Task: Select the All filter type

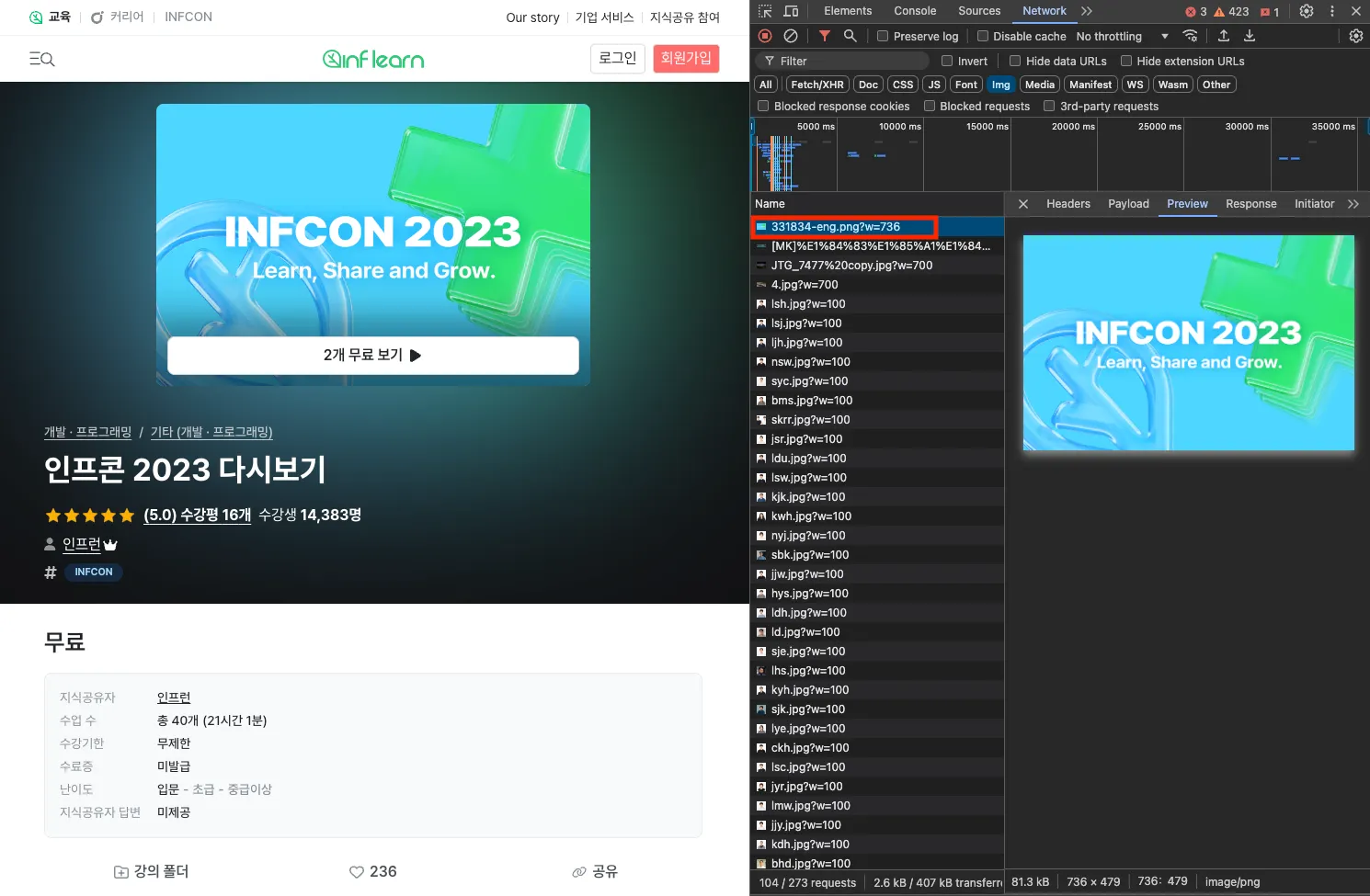Action: (766, 85)
